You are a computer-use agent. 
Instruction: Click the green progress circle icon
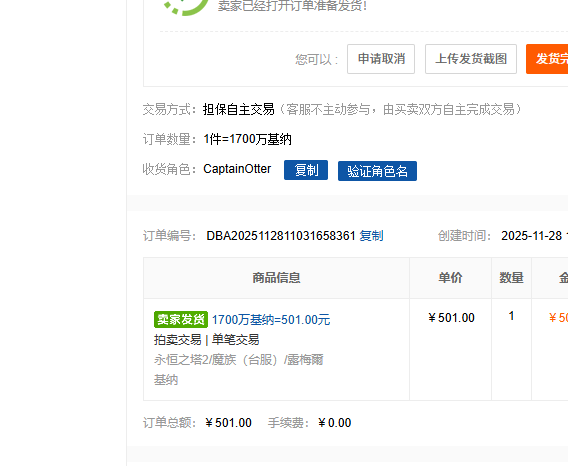186,7
